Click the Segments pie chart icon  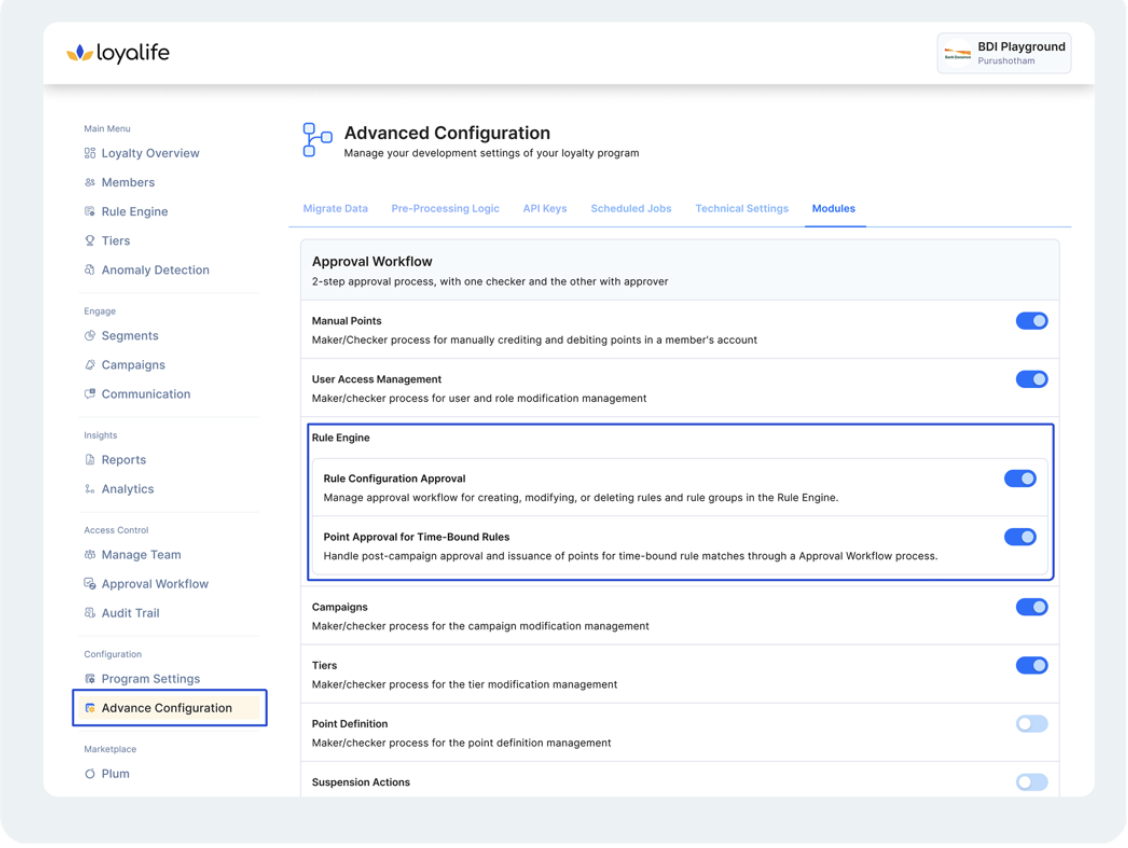pyautogui.click(x=90, y=336)
